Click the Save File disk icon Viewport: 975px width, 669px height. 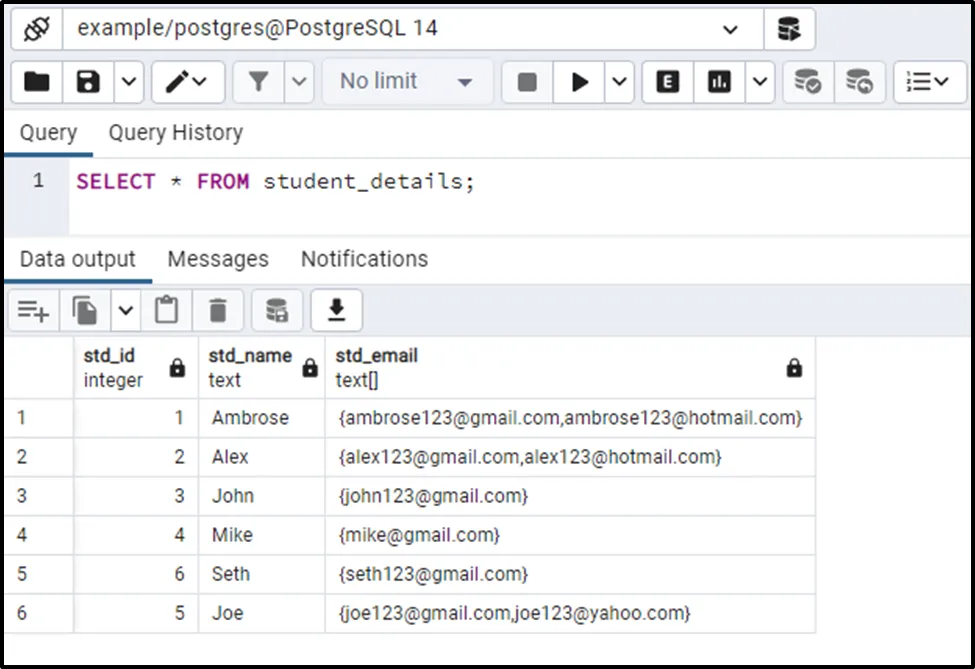89,82
